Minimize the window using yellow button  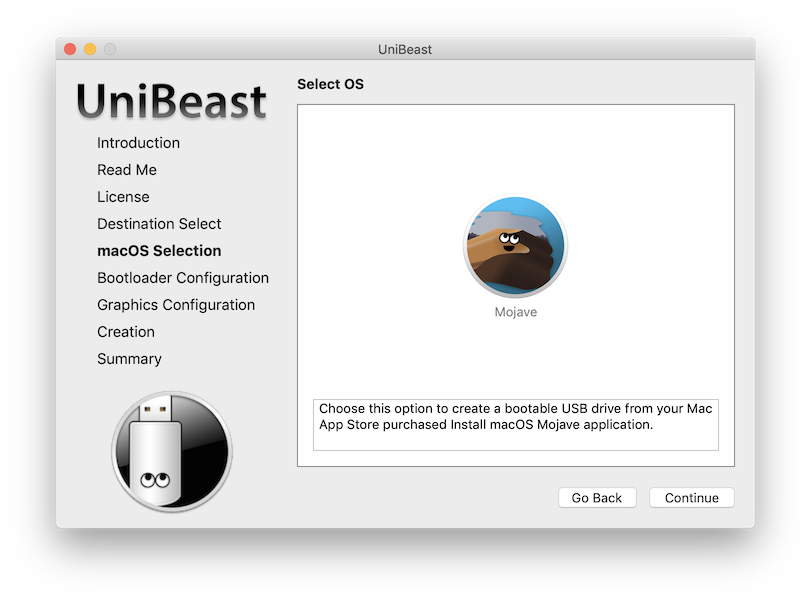point(90,49)
